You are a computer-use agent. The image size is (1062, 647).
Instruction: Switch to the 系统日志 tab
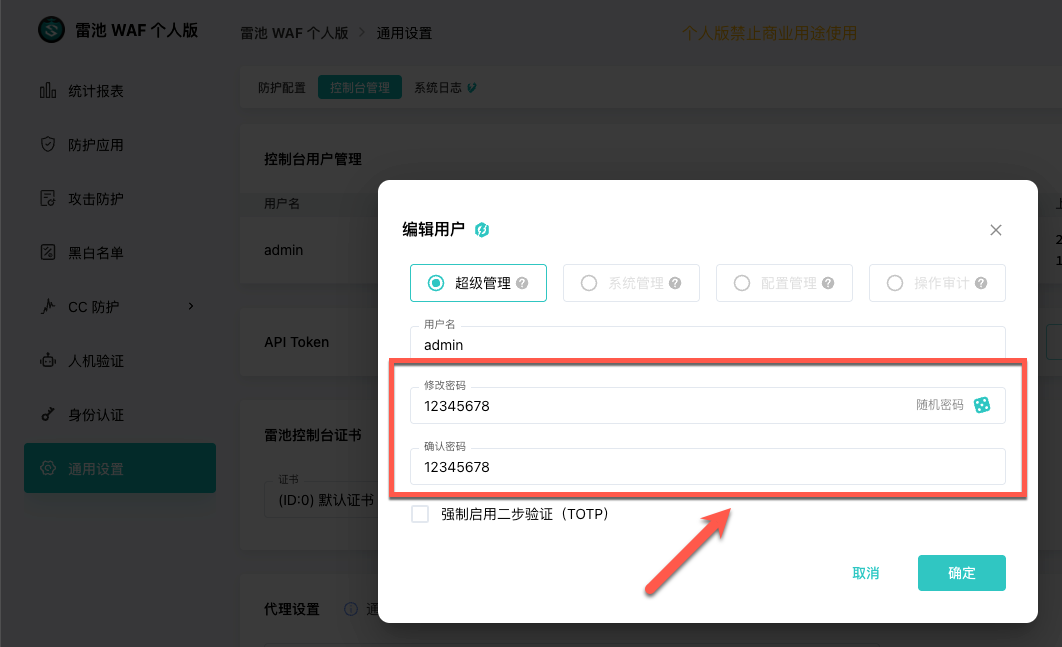pyautogui.click(x=438, y=88)
